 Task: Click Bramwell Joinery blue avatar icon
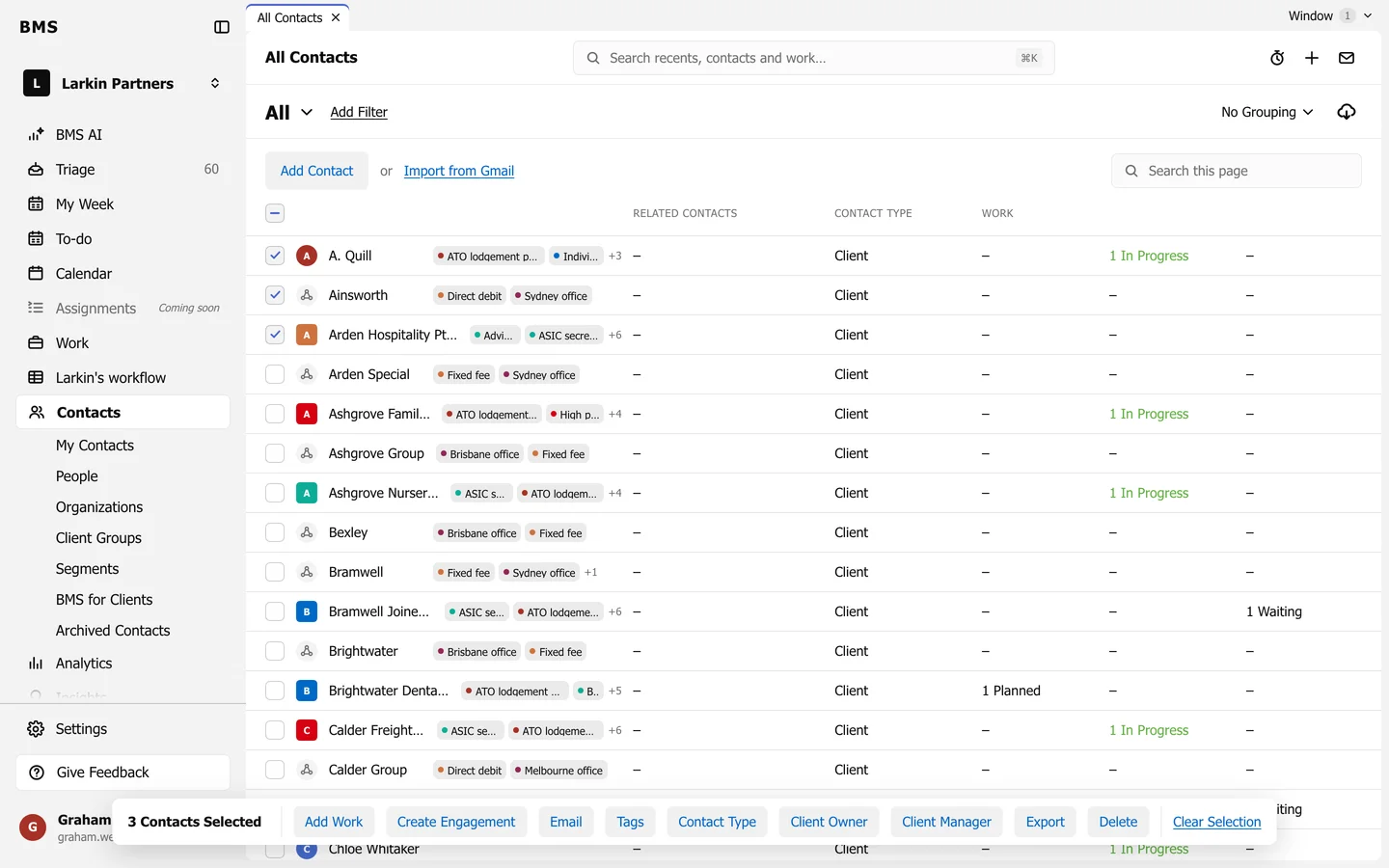pos(307,611)
